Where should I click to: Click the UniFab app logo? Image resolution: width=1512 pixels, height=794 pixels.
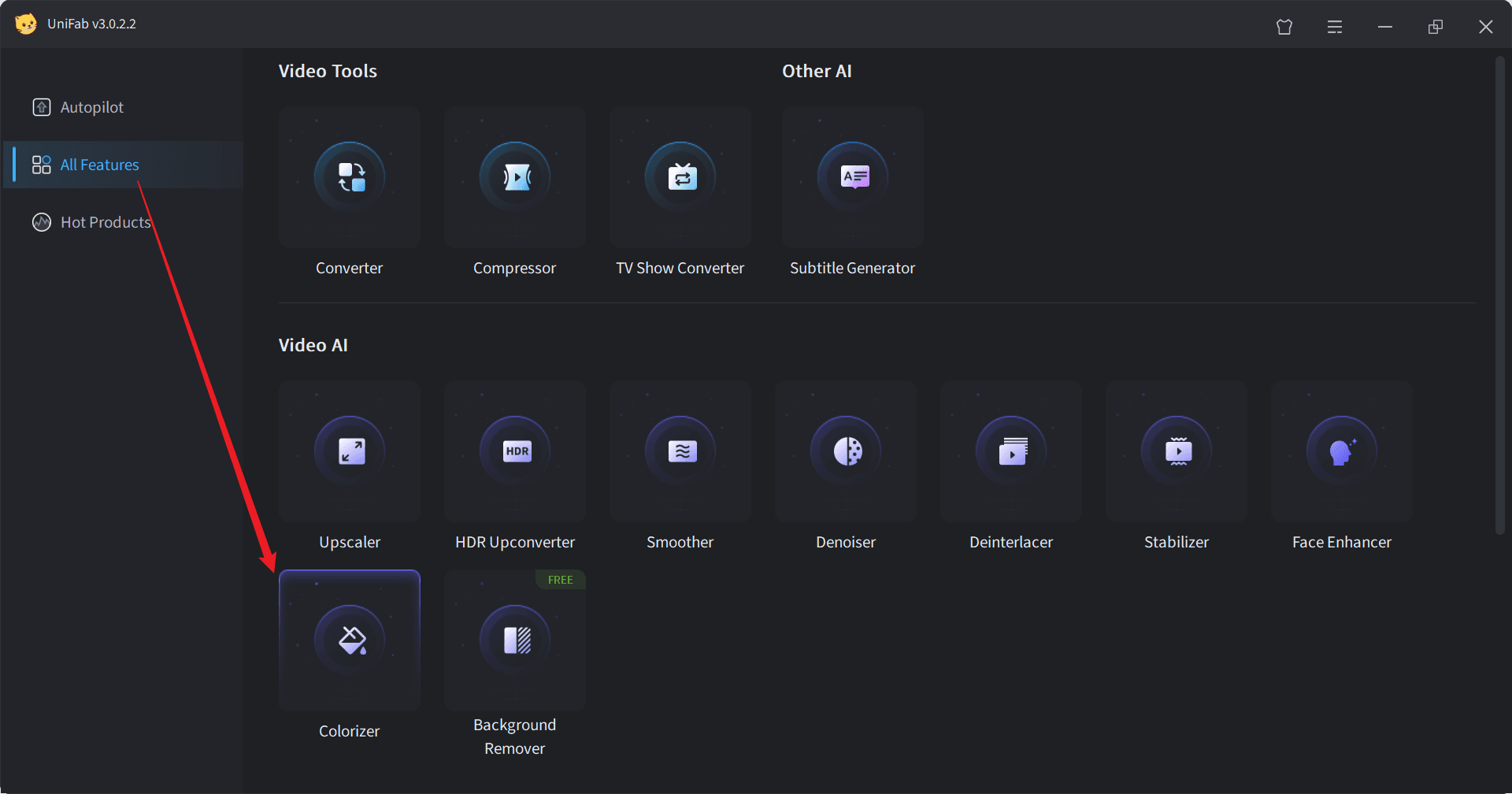26,24
